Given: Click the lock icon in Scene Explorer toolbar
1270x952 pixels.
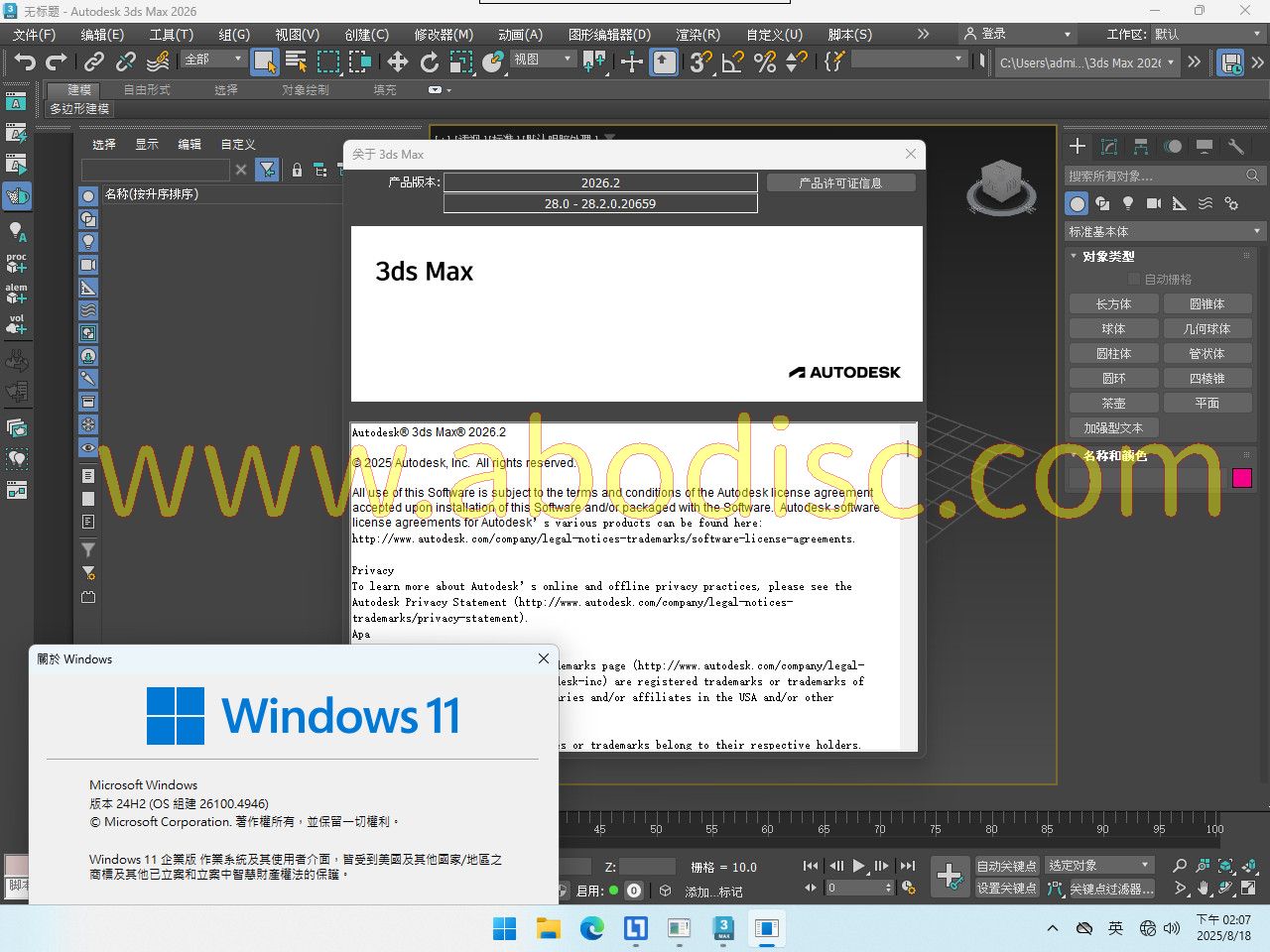Looking at the screenshot, I should [297, 171].
